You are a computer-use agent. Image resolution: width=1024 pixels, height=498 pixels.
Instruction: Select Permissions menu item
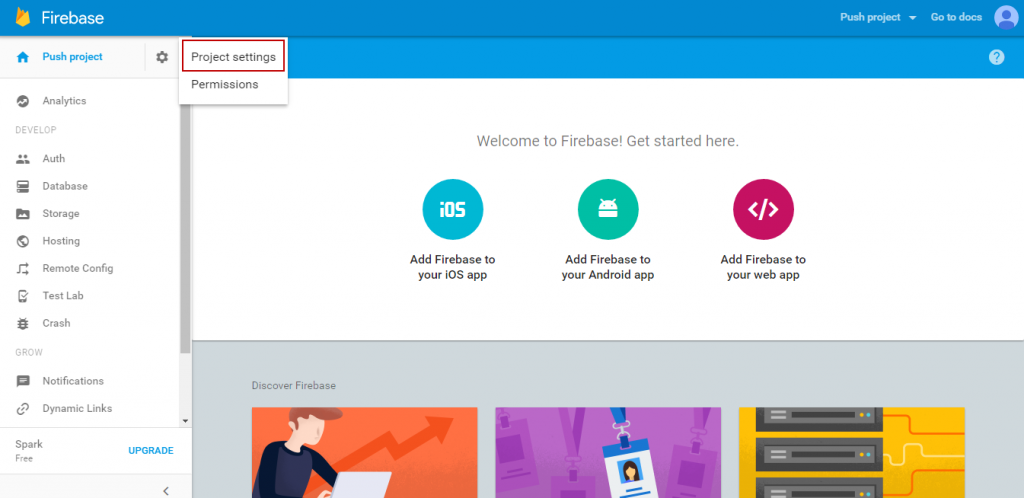tap(225, 84)
